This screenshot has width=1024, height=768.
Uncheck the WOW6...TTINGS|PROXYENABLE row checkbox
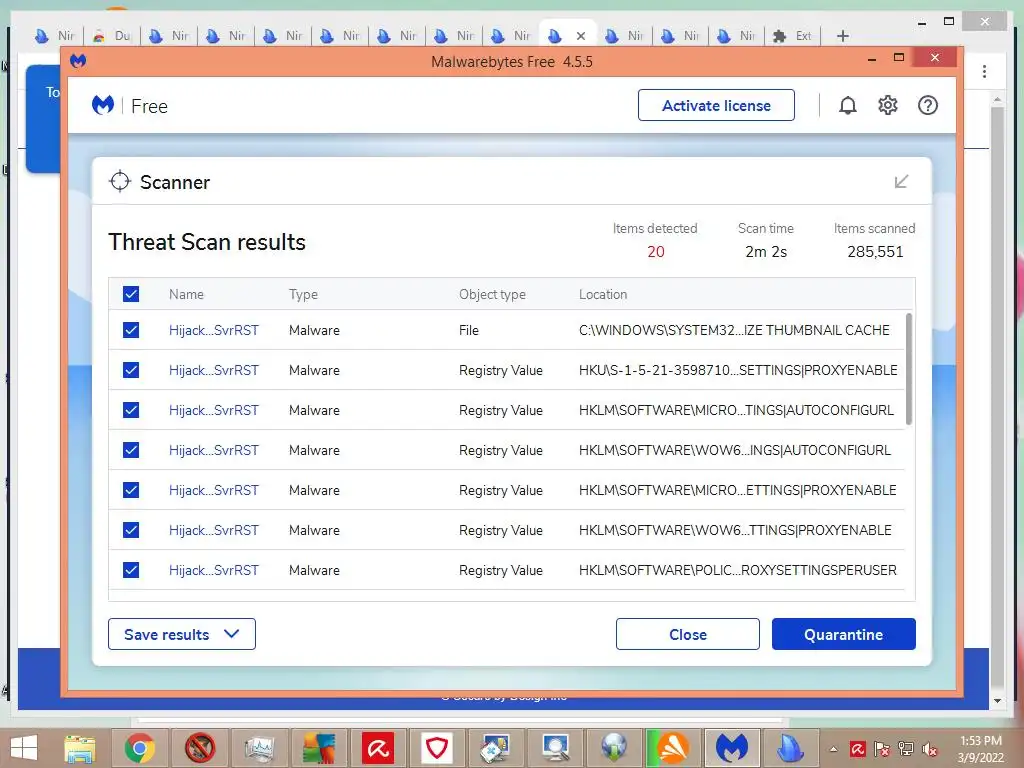pos(131,530)
